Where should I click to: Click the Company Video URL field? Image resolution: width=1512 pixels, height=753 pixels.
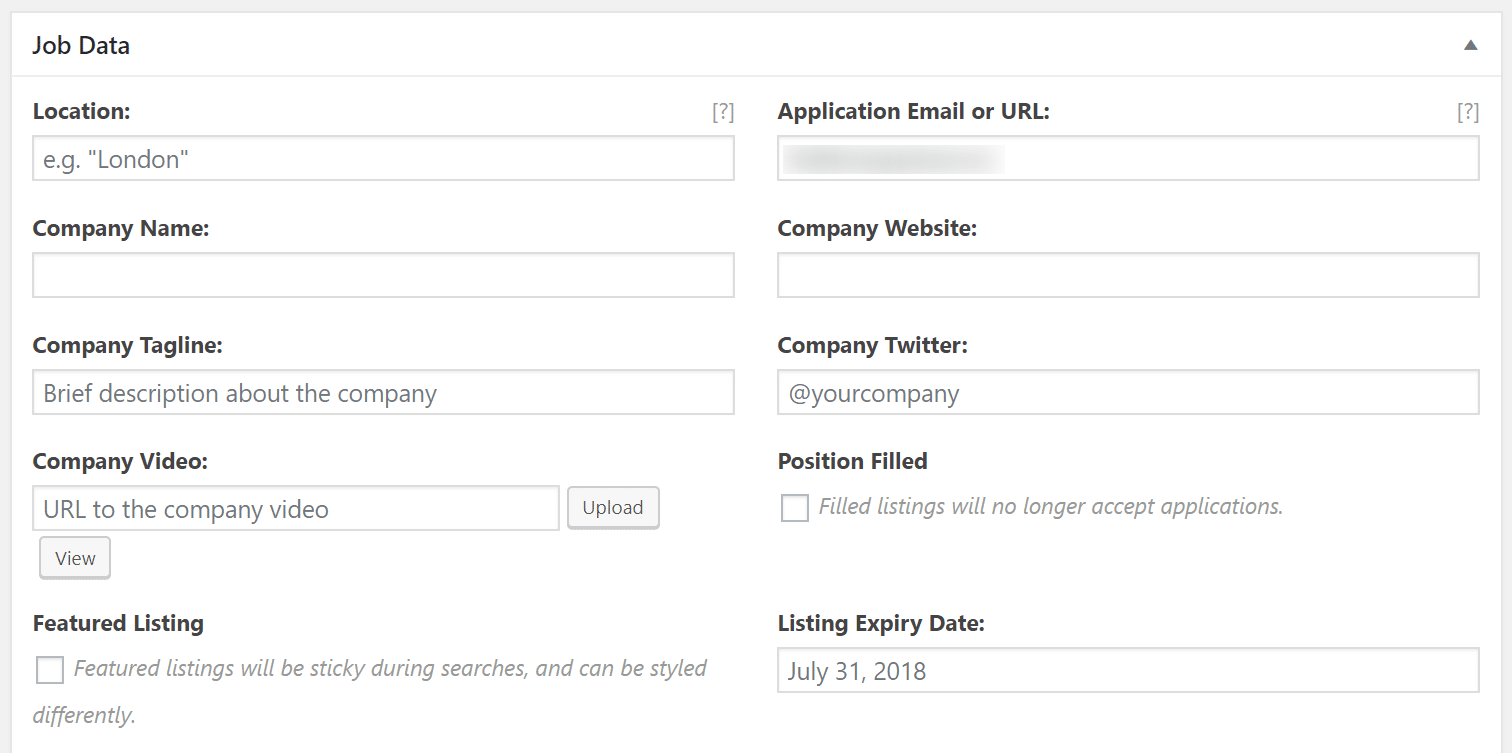click(296, 508)
